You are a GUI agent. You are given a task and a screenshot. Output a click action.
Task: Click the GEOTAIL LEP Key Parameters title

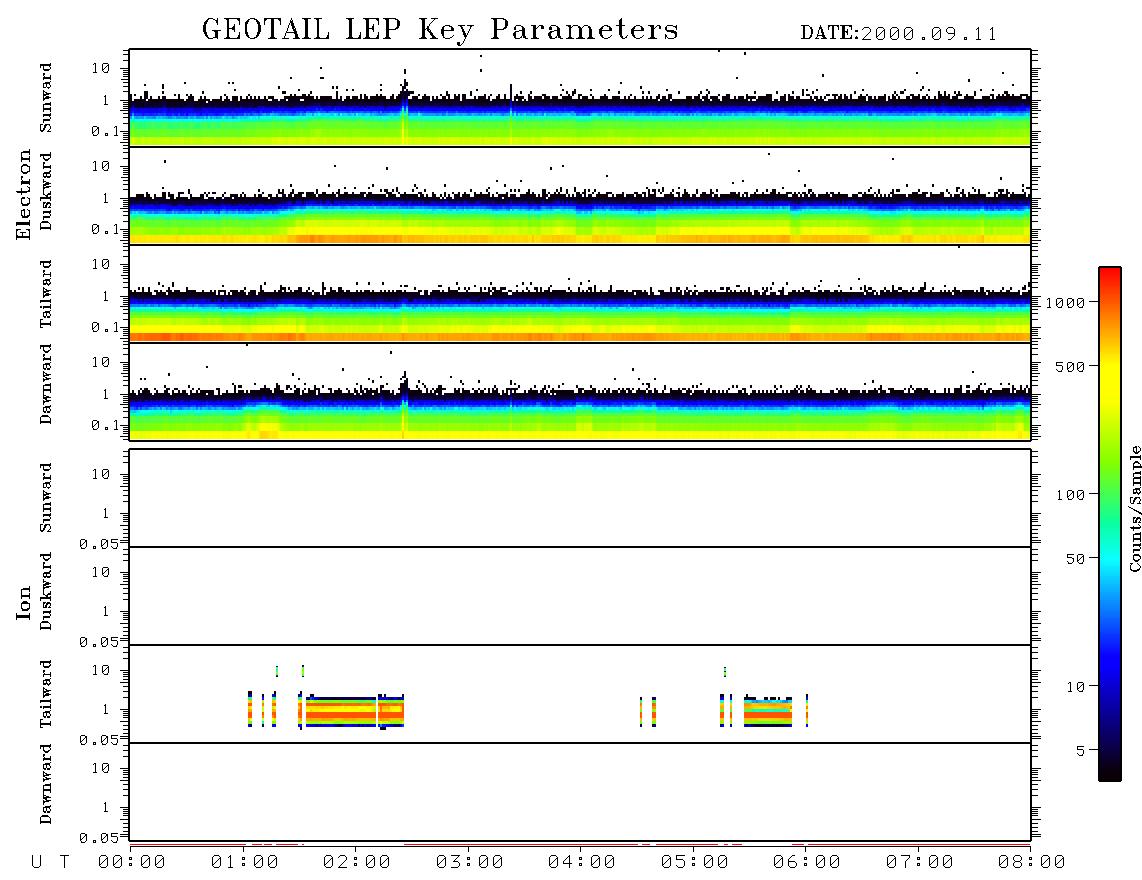[x=440, y=30]
